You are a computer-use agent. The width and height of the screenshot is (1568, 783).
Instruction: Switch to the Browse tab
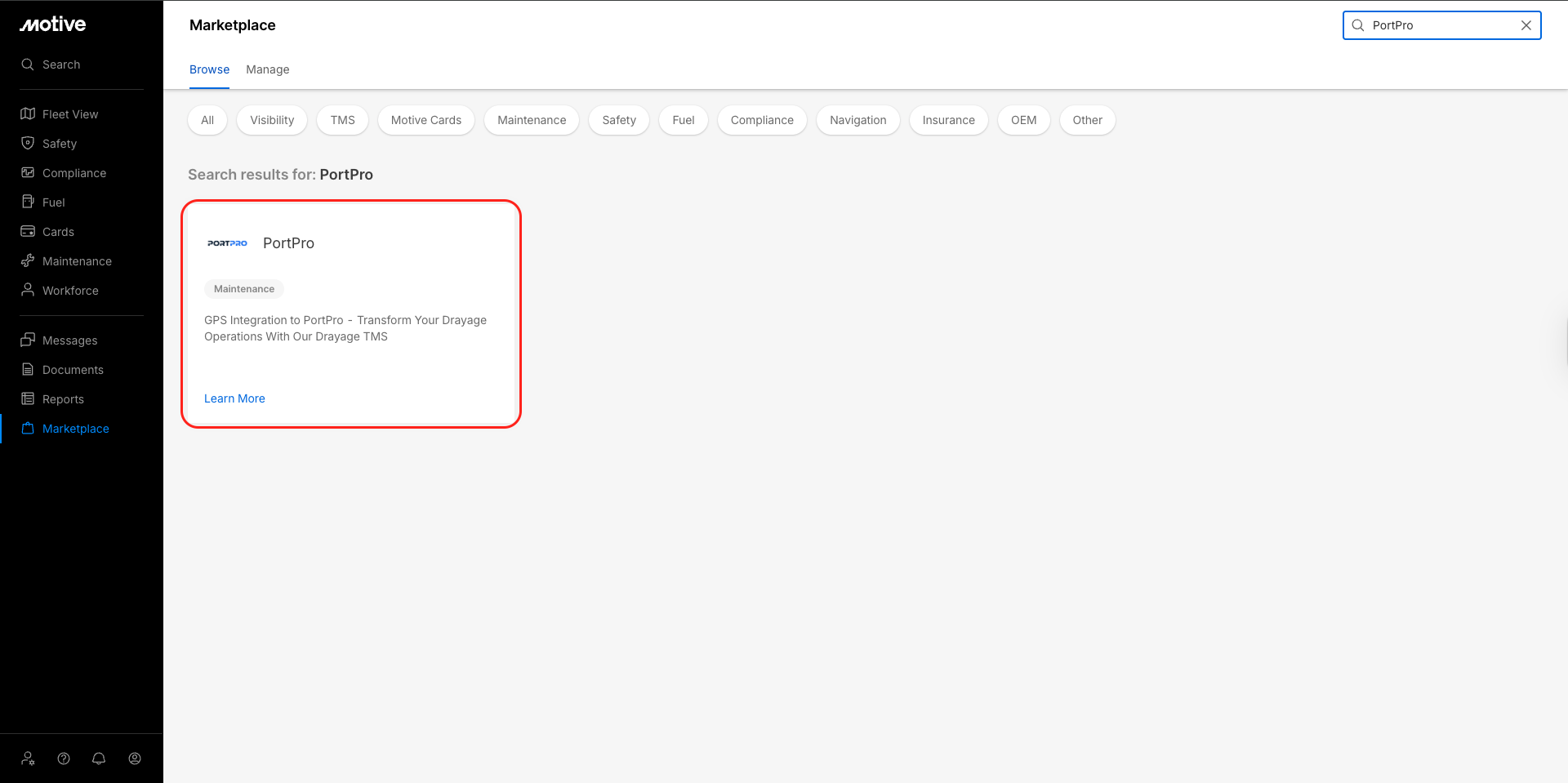pyautogui.click(x=209, y=69)
